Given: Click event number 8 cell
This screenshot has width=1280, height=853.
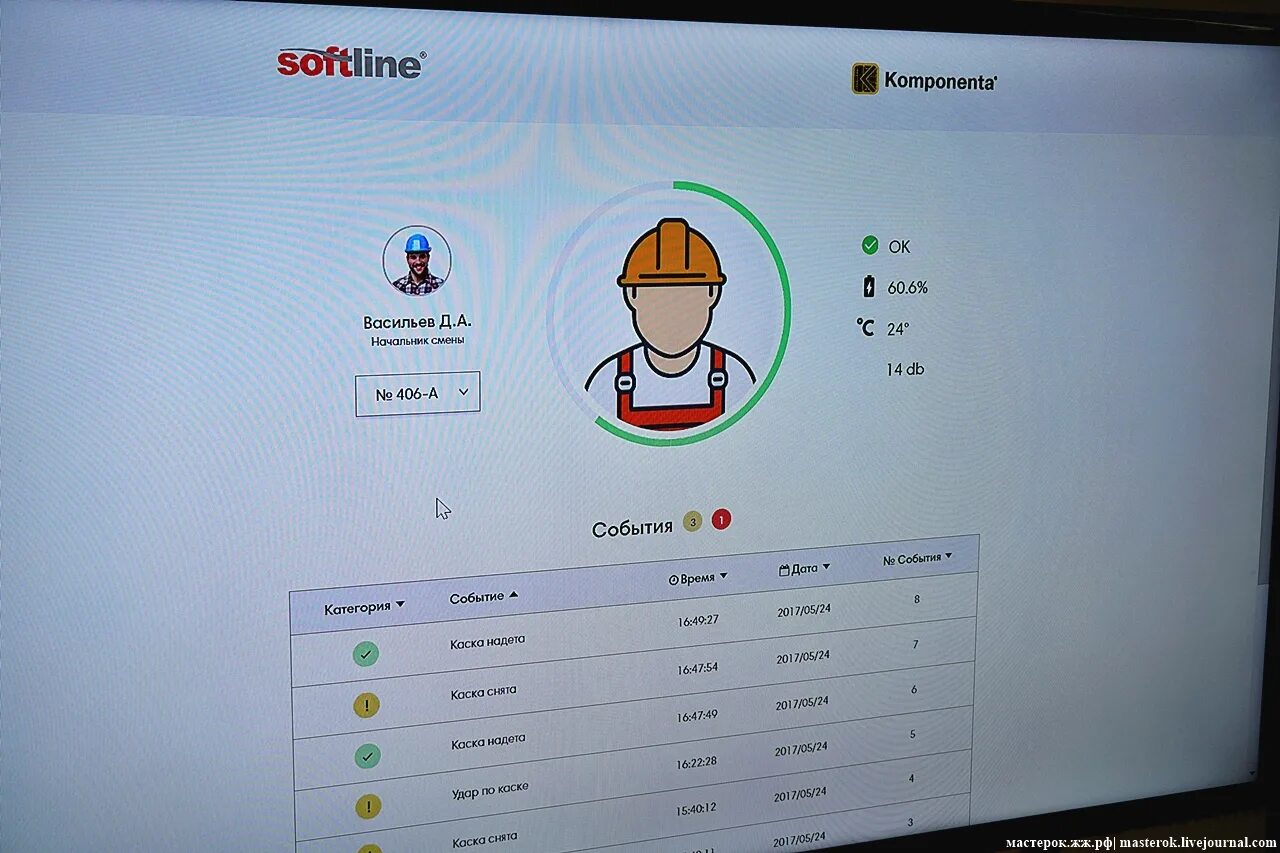Looking at the screenshot, I should click(x=916, y=600).
